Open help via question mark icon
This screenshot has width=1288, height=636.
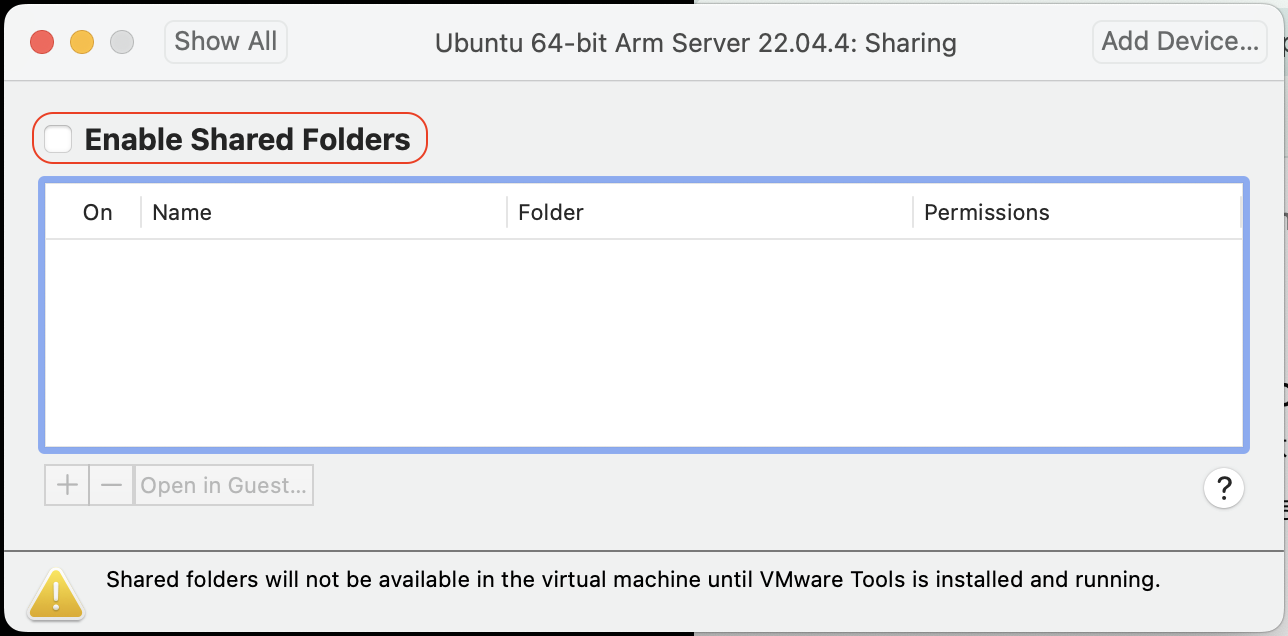coord(1224,489)
